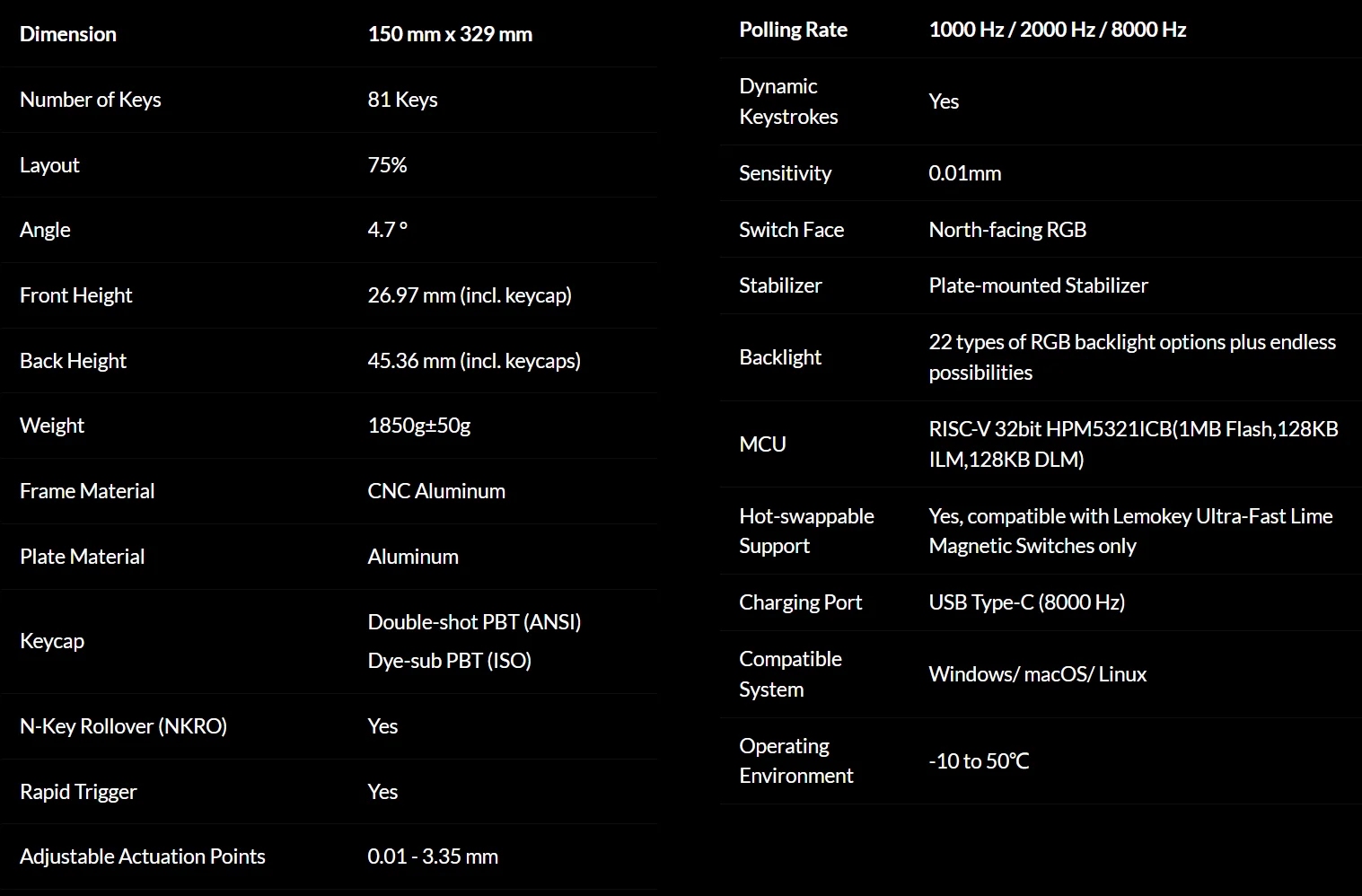Click the MCU row label
1362x896 pixels.
click(x=762, y=444)
